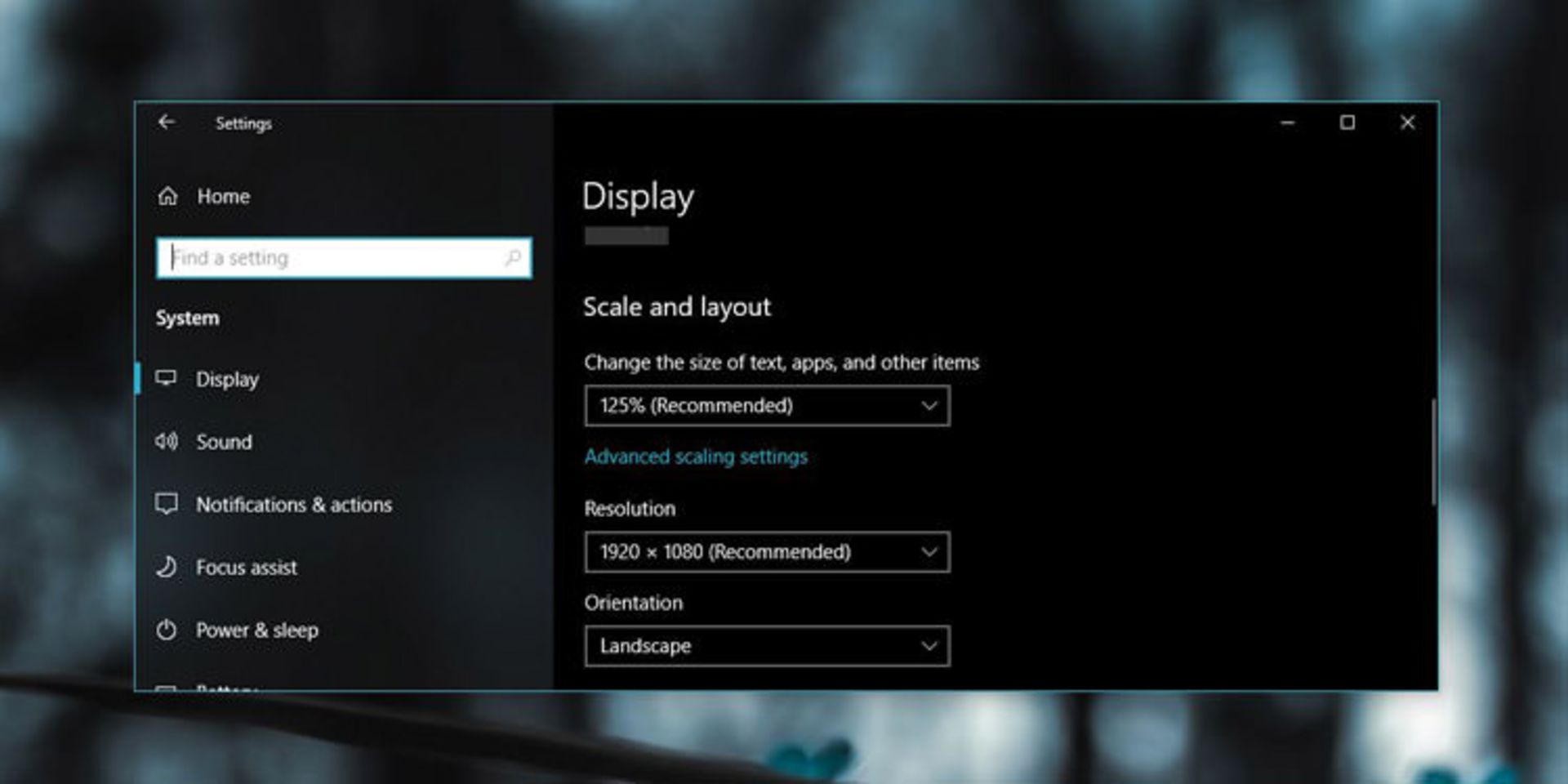
Task: Open the Orientation dropdown set to Landscape
Action: pos(929,645)
